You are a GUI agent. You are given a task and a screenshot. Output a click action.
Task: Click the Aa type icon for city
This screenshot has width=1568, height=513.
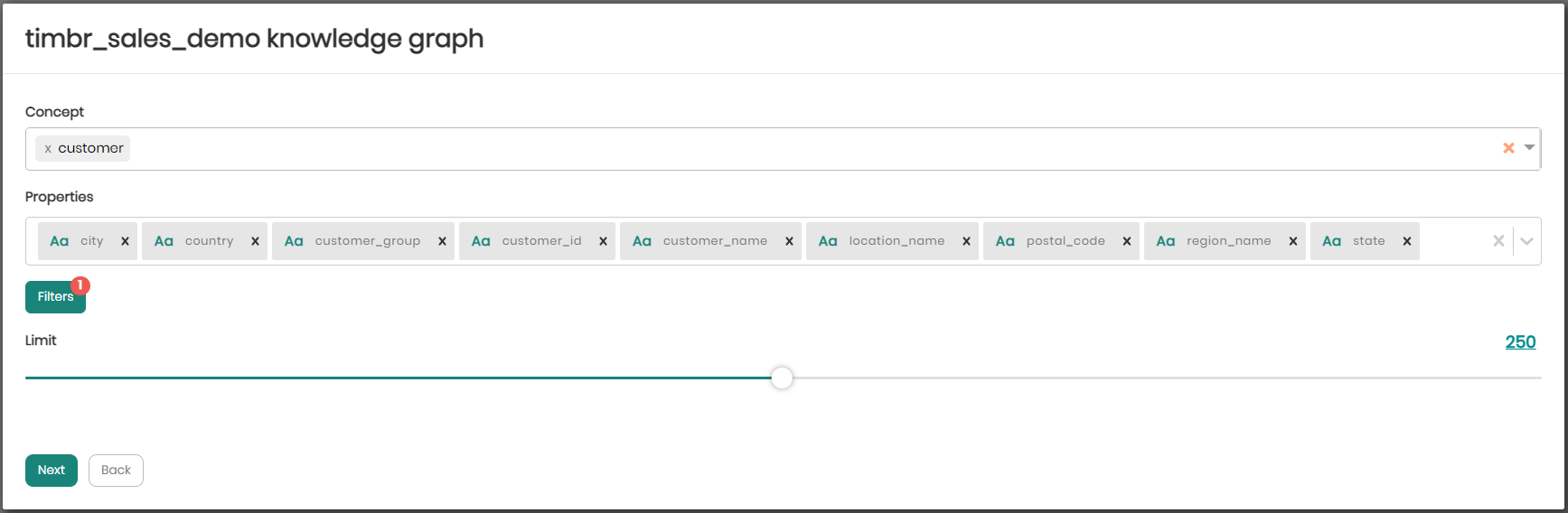click(x=60, y=241)
